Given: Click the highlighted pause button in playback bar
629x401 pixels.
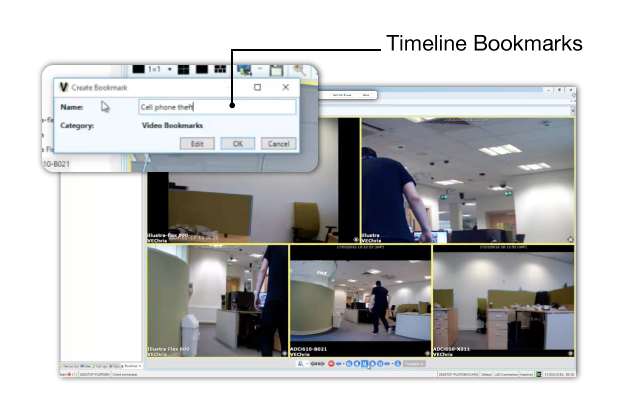Looking at the screenshot, I should 364,363.
